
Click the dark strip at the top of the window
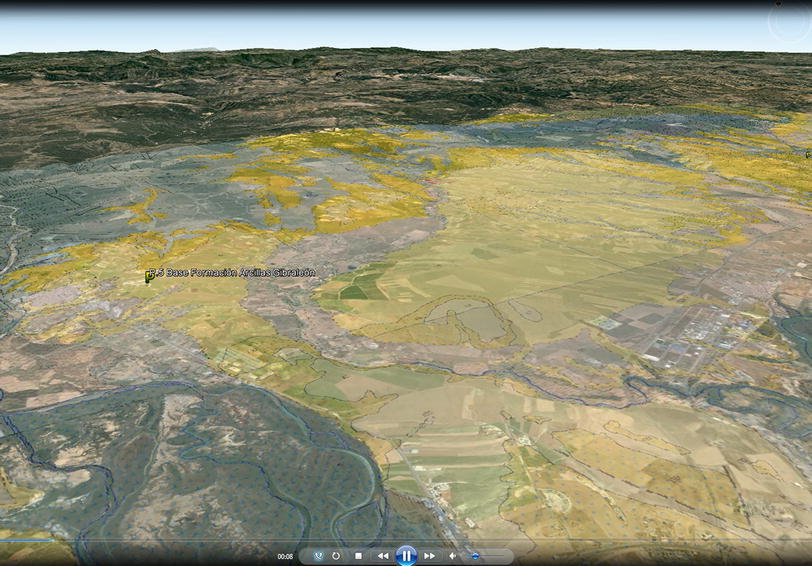coord(400,5)
